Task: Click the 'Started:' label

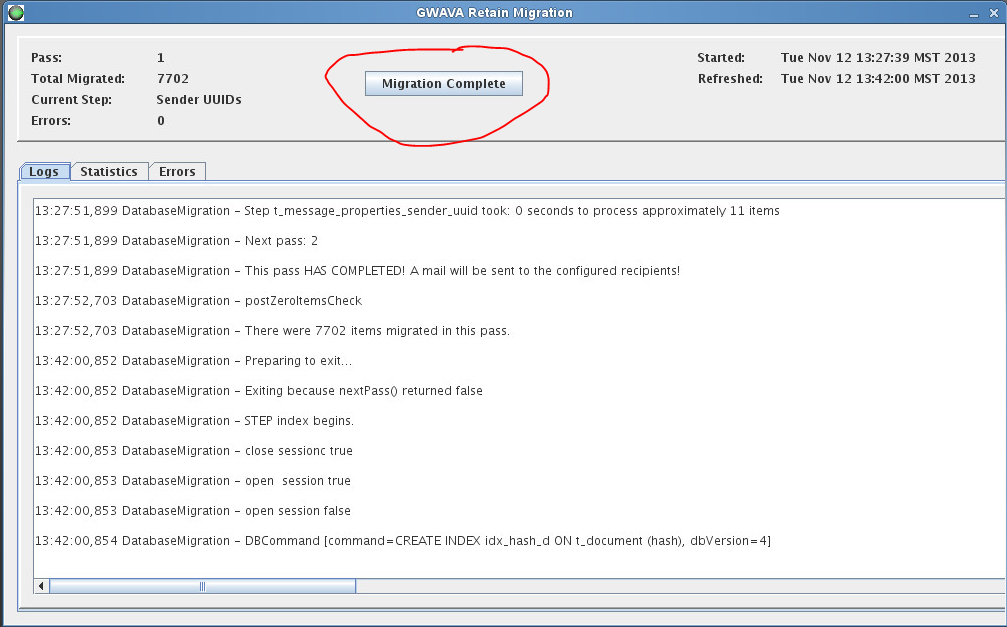Action: (x=721, y=58)
